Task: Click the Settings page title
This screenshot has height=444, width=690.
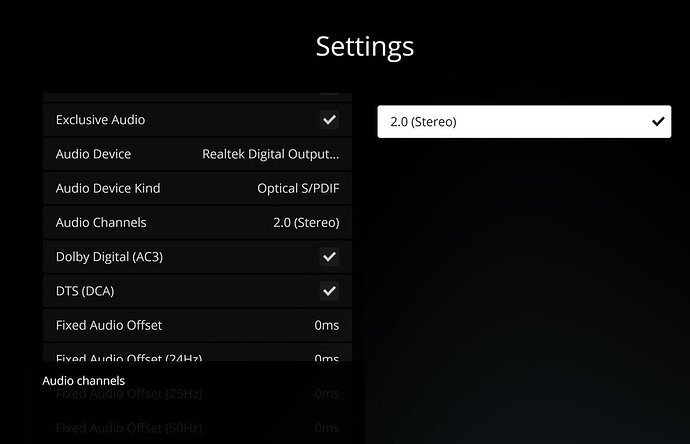Action: 365,47
